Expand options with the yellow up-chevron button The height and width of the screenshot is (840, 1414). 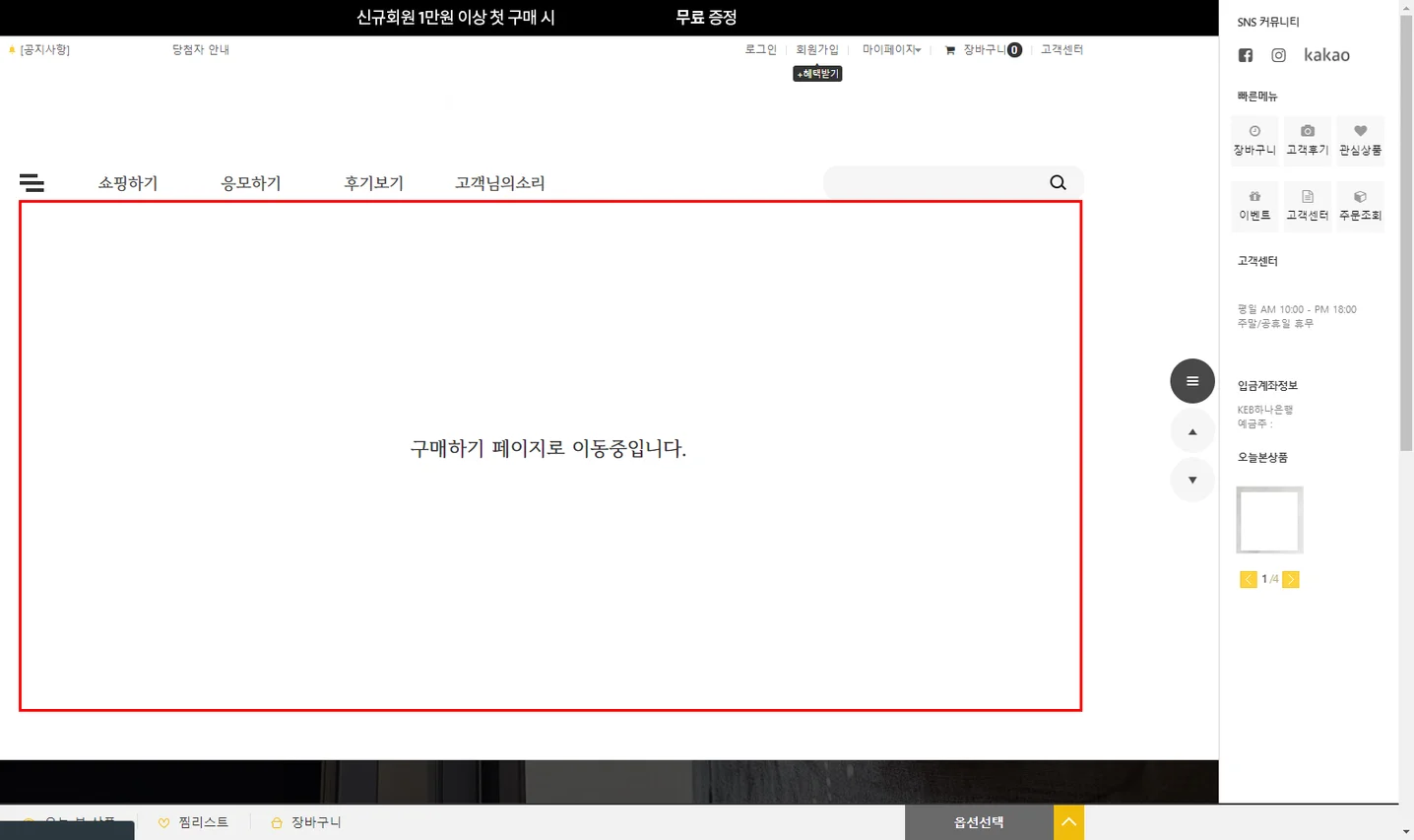click(1068, 822)
